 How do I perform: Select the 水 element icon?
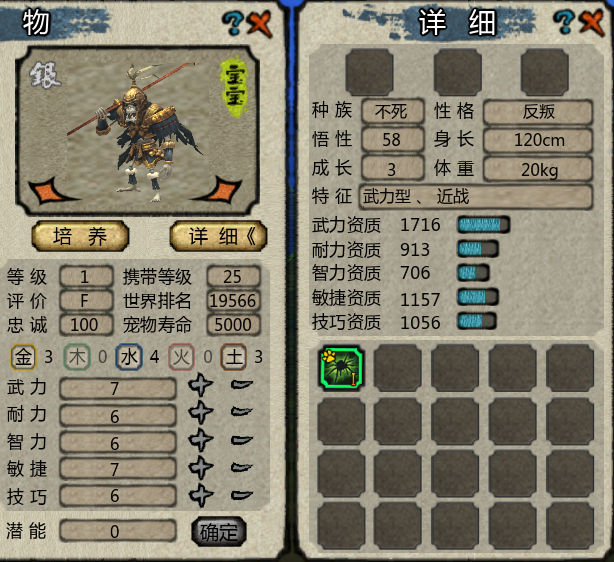click(x=129, y=357)
